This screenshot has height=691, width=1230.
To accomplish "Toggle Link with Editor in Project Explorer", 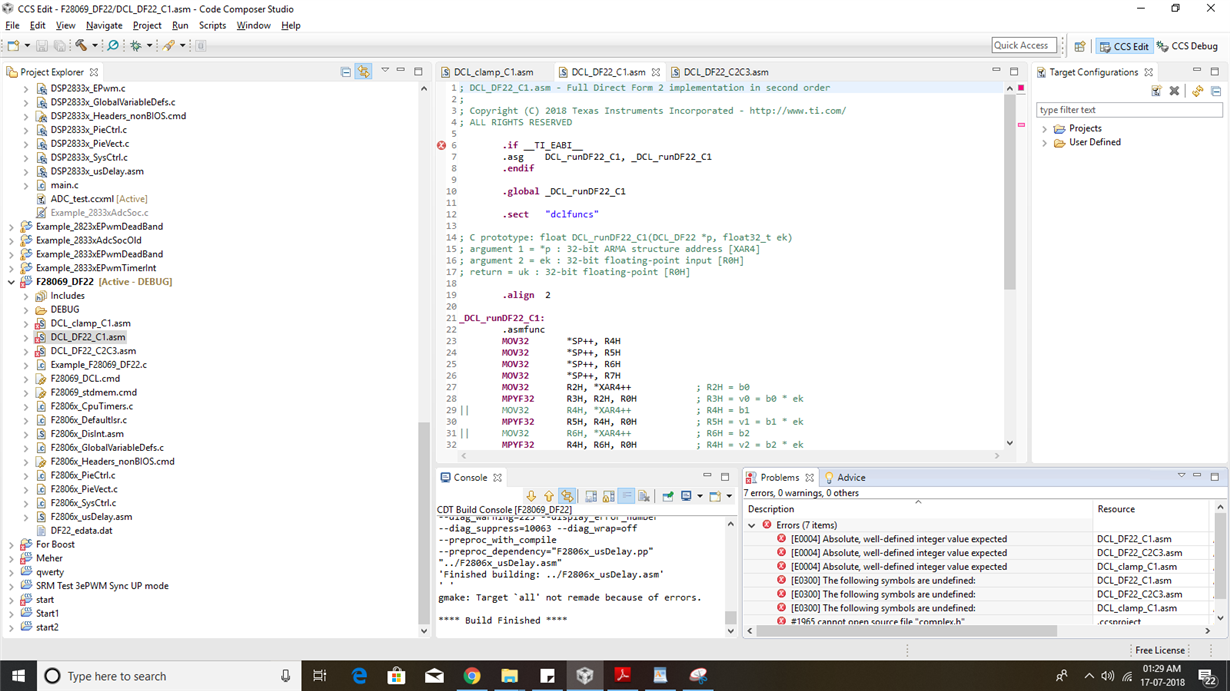I will [363, 72].
